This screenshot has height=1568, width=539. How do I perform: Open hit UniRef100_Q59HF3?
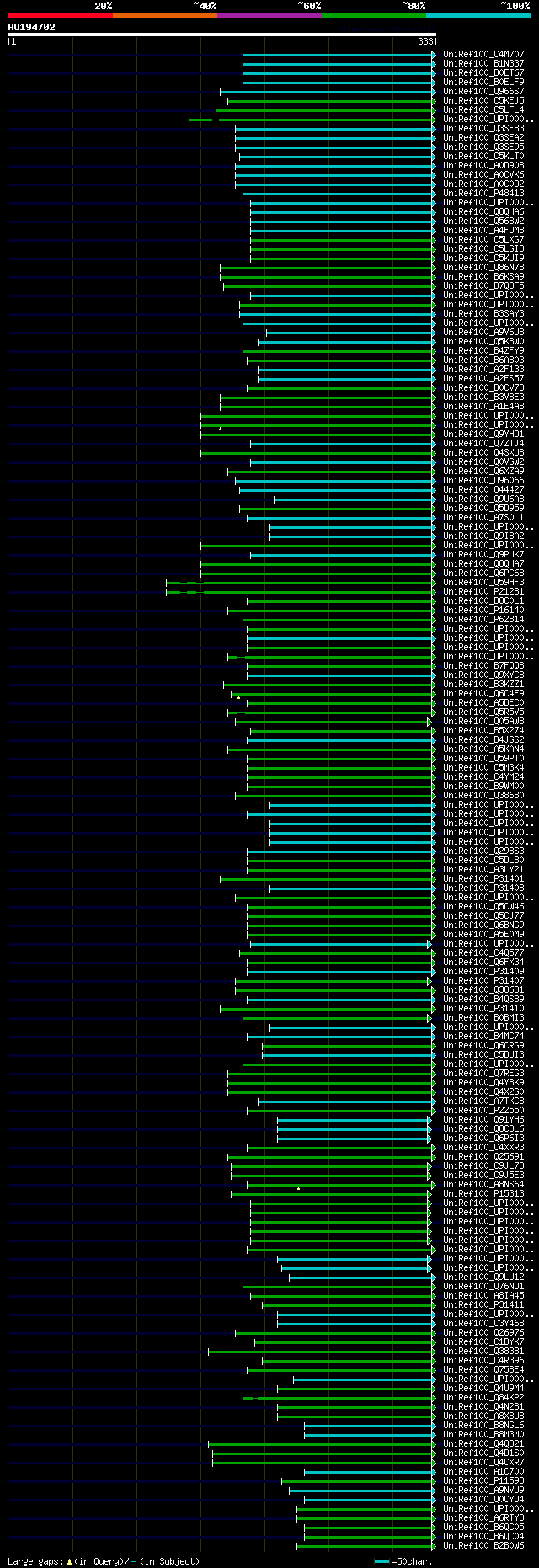[483, 583]
